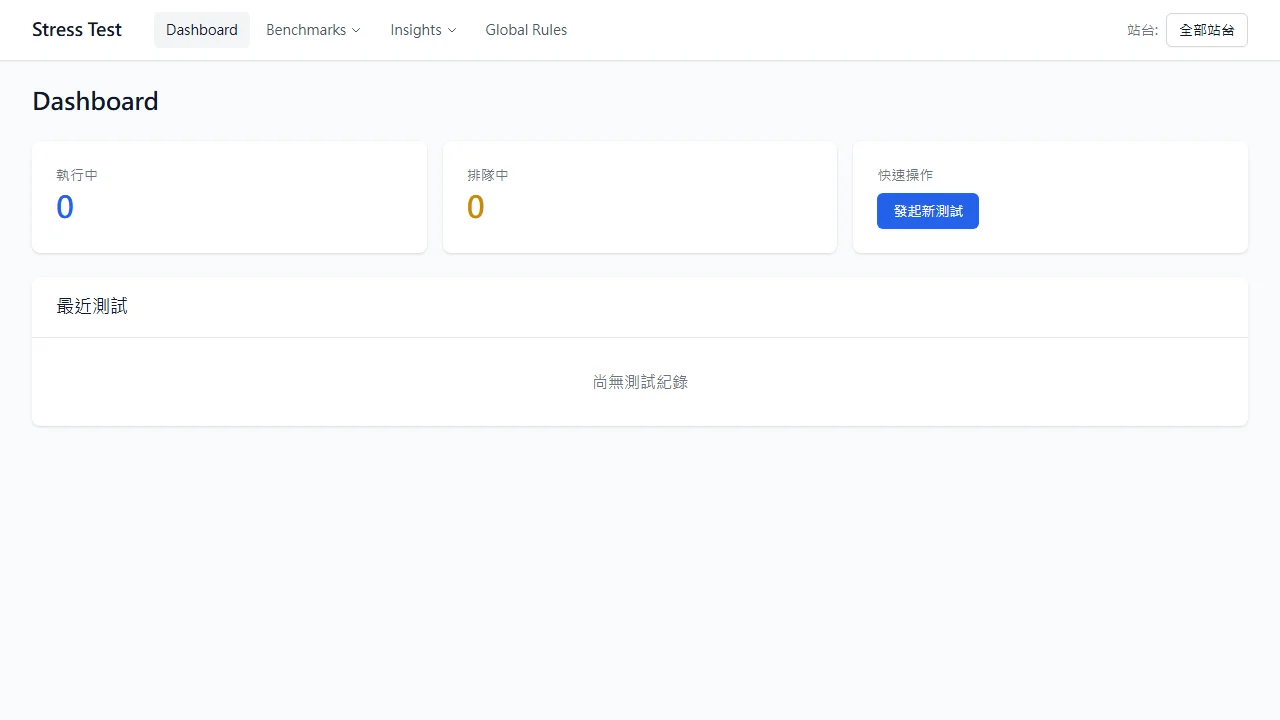The height and width of the screenshot is (720, 1280).
Task: Expand the Insights dropdown menu
Action: click(x=423, y=30)
